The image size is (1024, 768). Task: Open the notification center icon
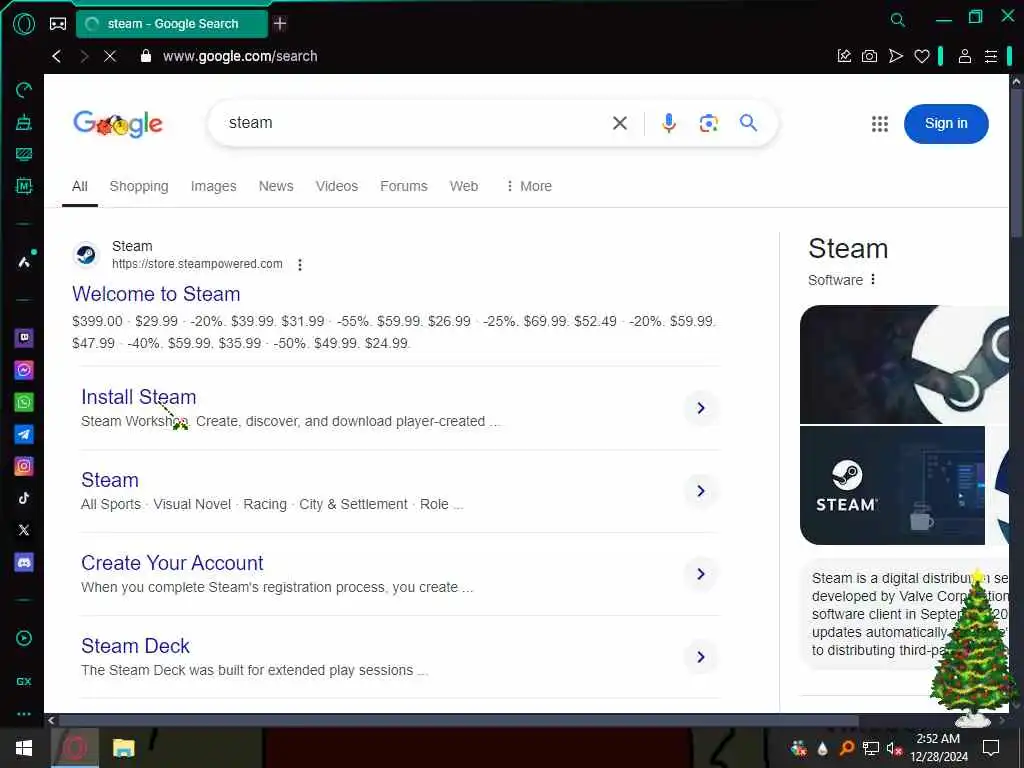coord(991,748)
